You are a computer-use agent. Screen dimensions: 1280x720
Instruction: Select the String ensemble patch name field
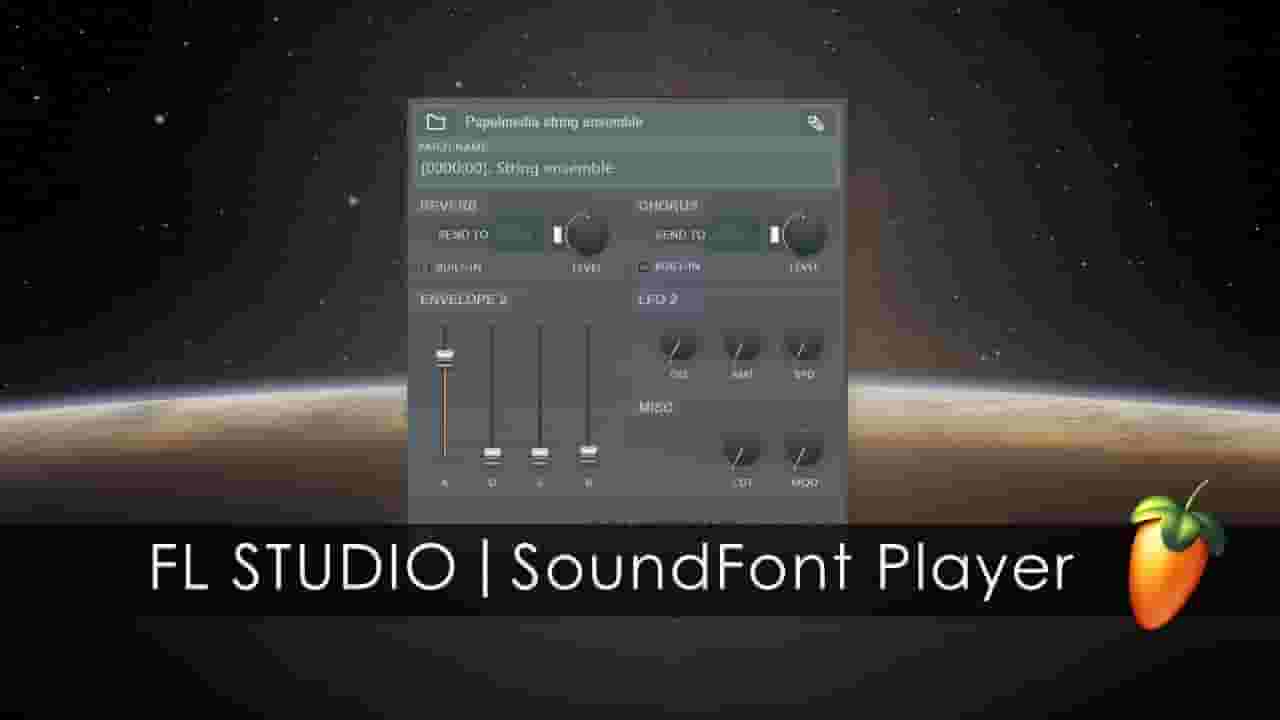(x=627, y=168)
